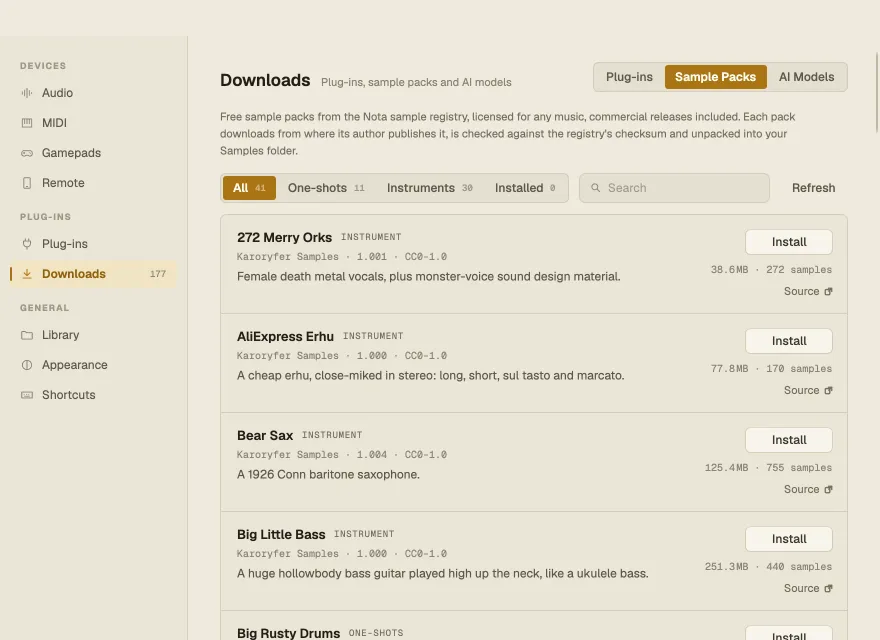Install the 272 Merry Orks pack

tap(789, 242)
